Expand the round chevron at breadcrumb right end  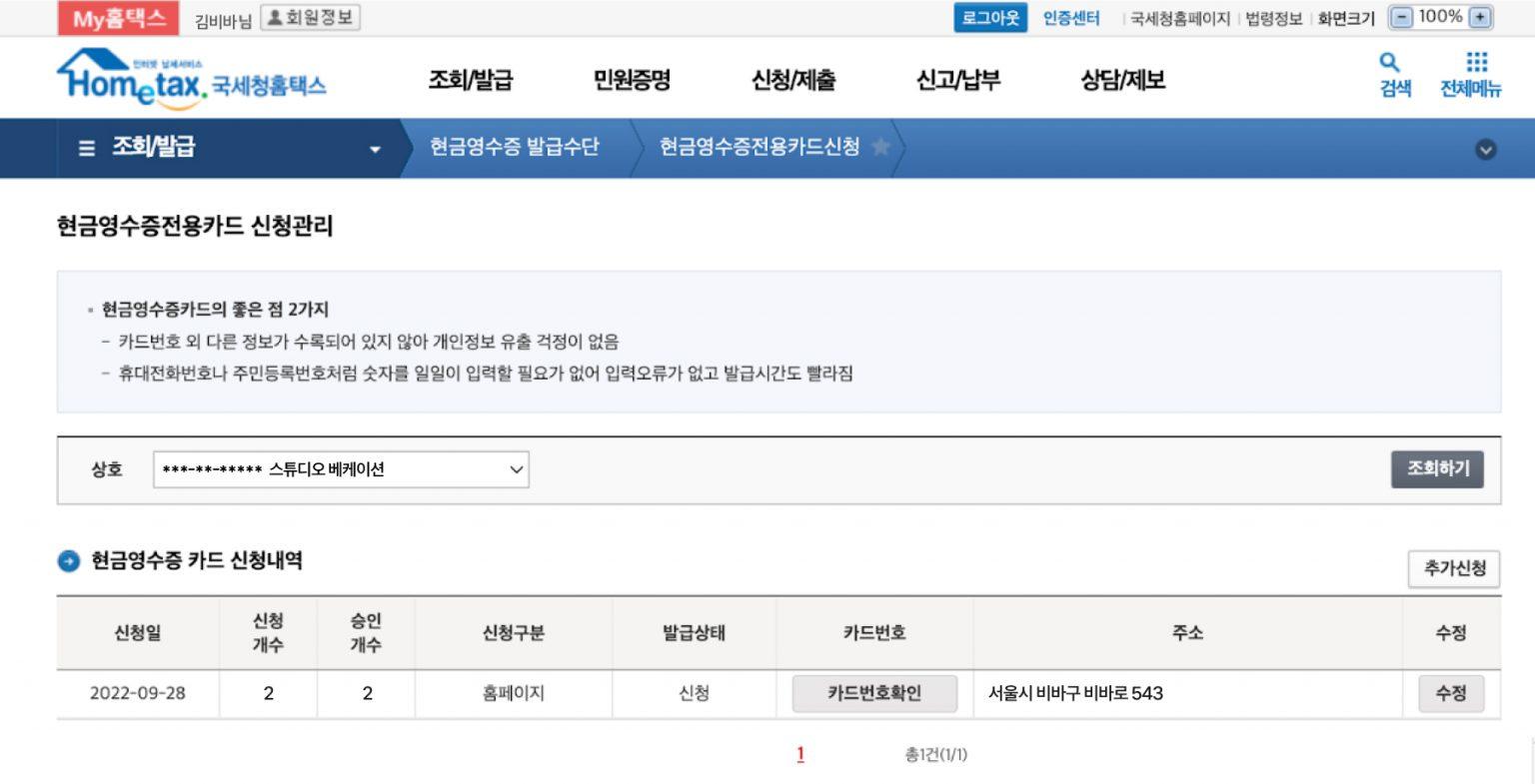point(1485,149)
